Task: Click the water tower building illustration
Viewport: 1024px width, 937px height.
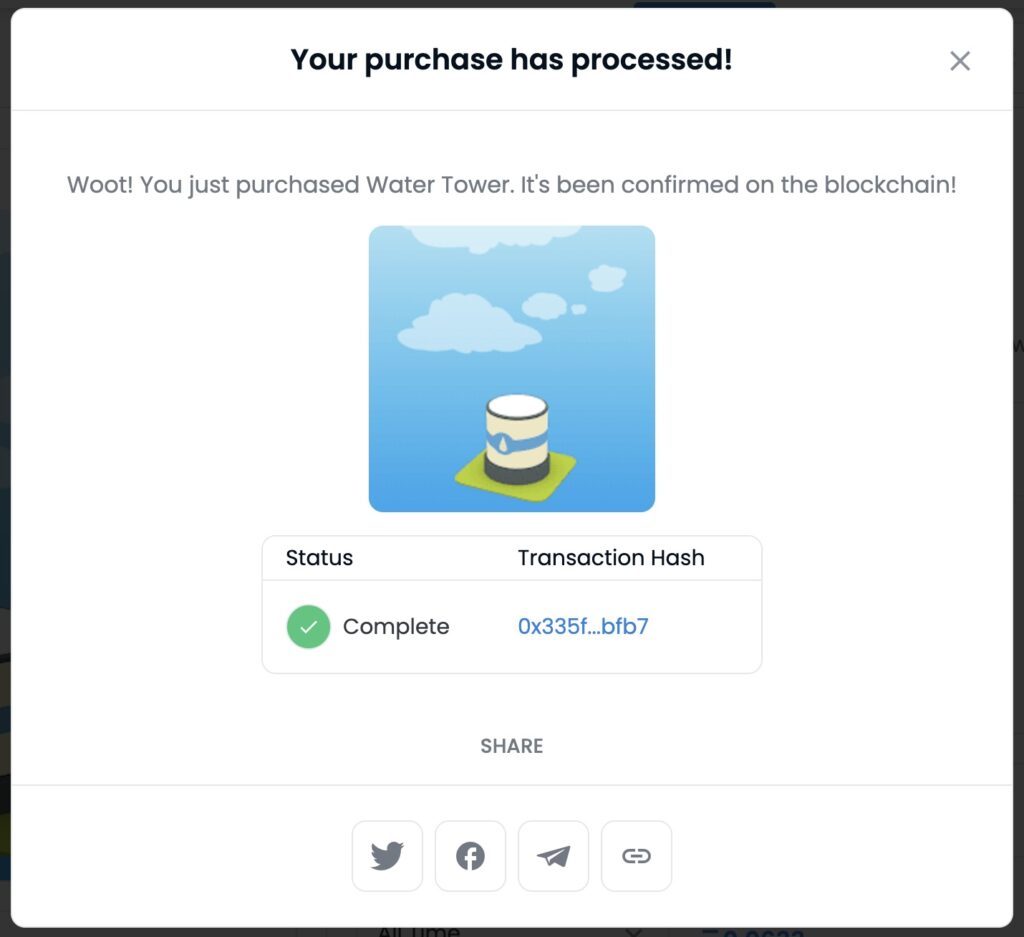Action: 517,441
